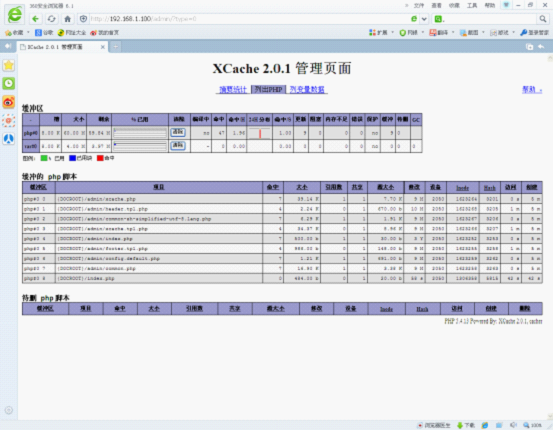Sort cached scripts by Hash header
The width and height of the screenshot is (553, 430).
pyautogui.click(x=489, y=188)
